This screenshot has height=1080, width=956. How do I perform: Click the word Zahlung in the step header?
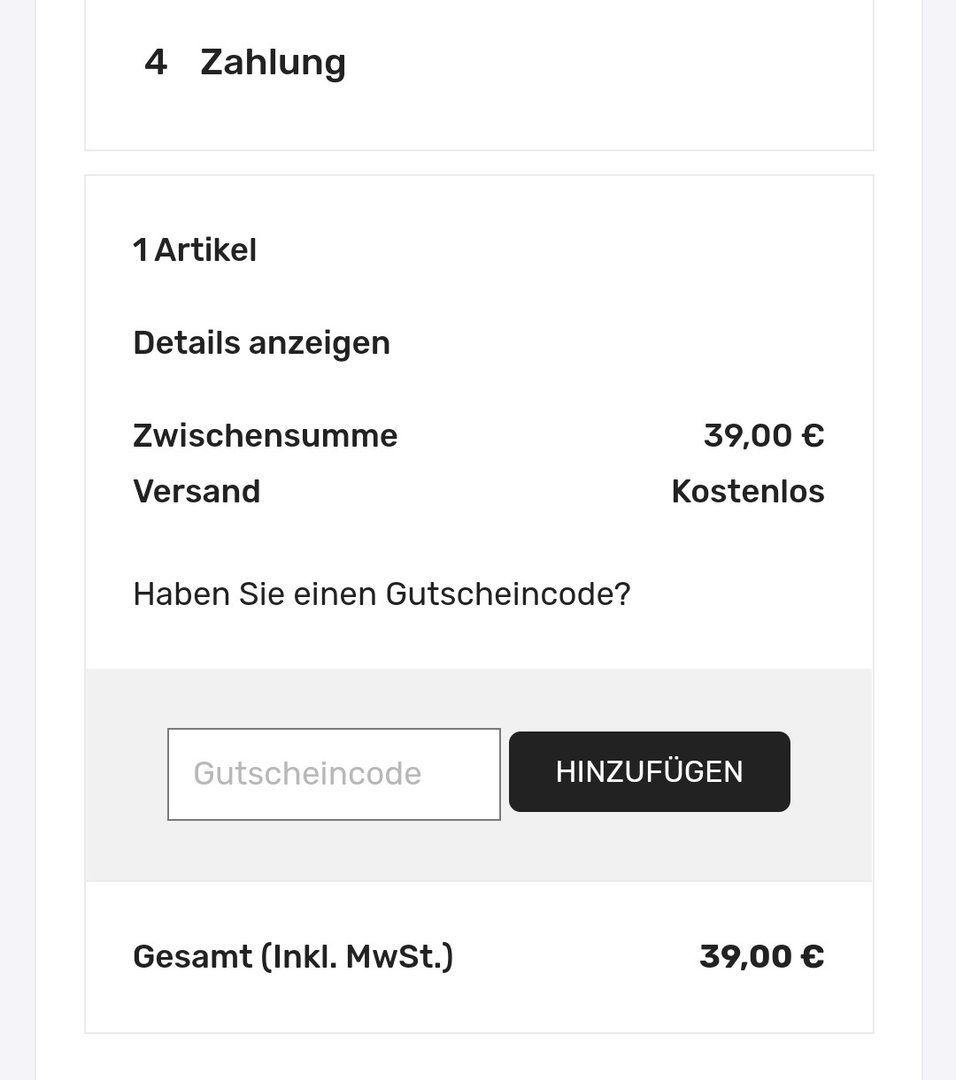273,63
